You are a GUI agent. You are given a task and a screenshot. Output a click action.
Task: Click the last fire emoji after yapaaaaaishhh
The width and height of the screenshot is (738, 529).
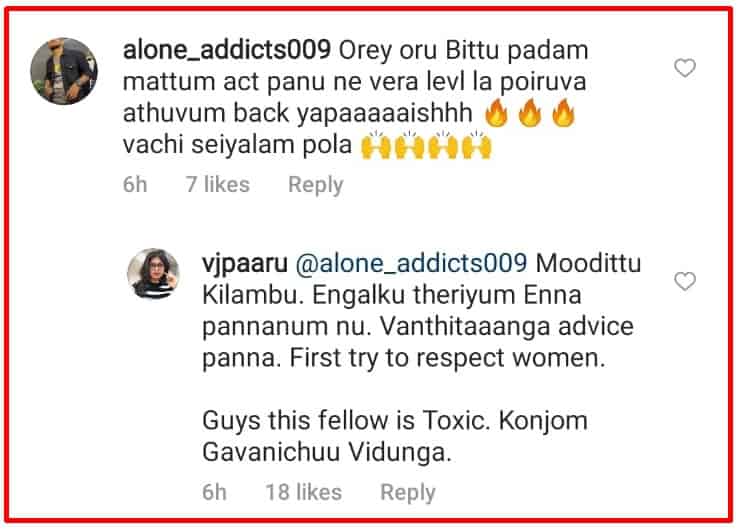[x=563, y=113]
